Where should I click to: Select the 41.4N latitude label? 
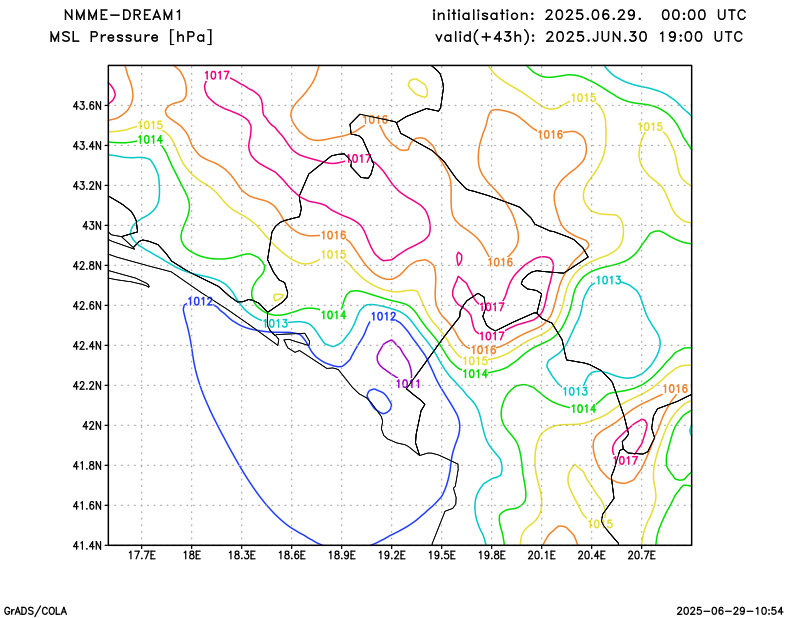coord(87,545)
